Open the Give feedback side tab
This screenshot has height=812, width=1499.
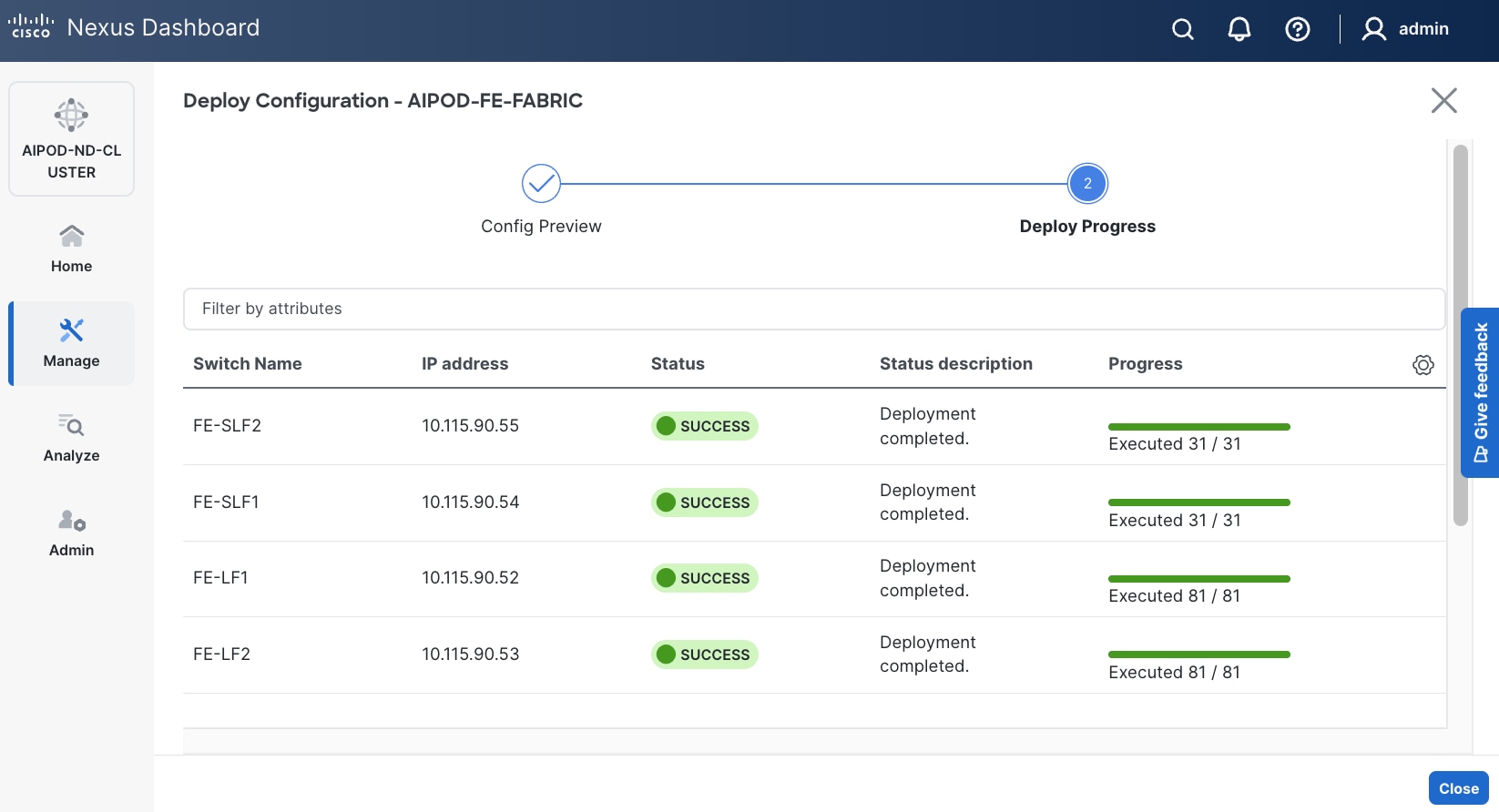1480,392
